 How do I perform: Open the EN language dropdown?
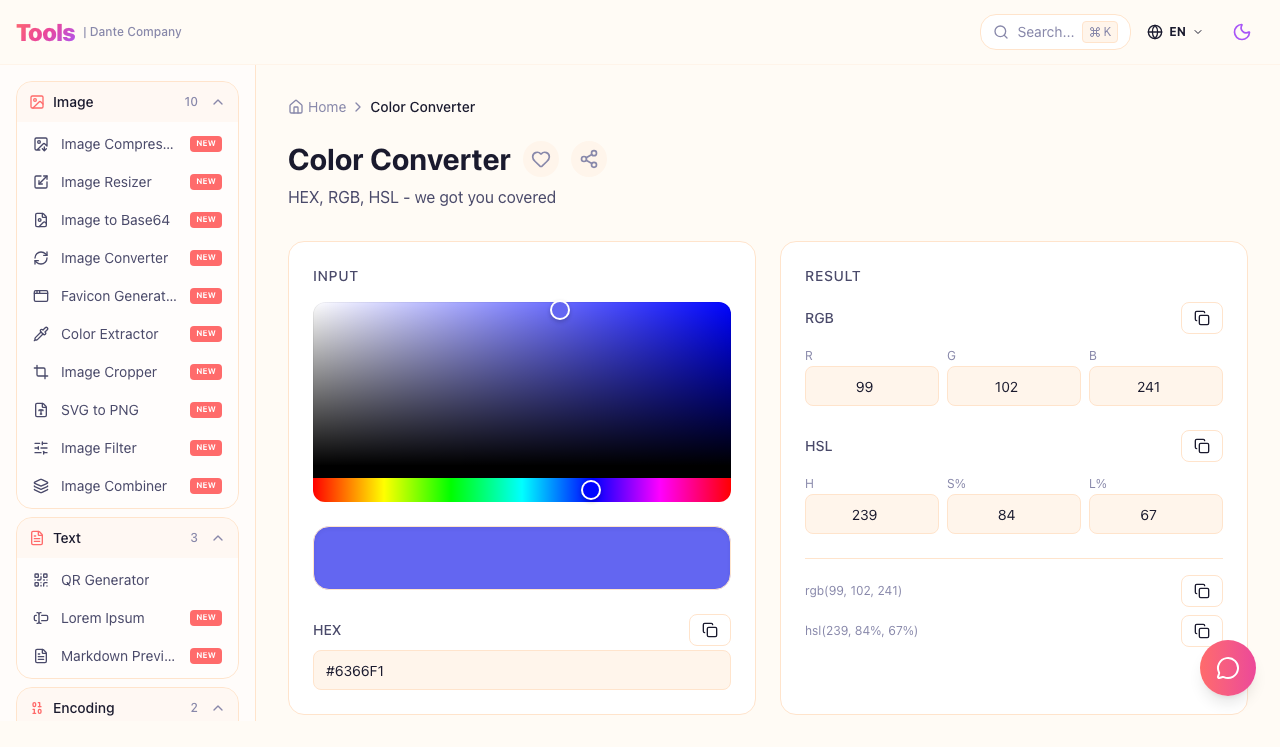pyautogui.click(x=1175, y=31)
